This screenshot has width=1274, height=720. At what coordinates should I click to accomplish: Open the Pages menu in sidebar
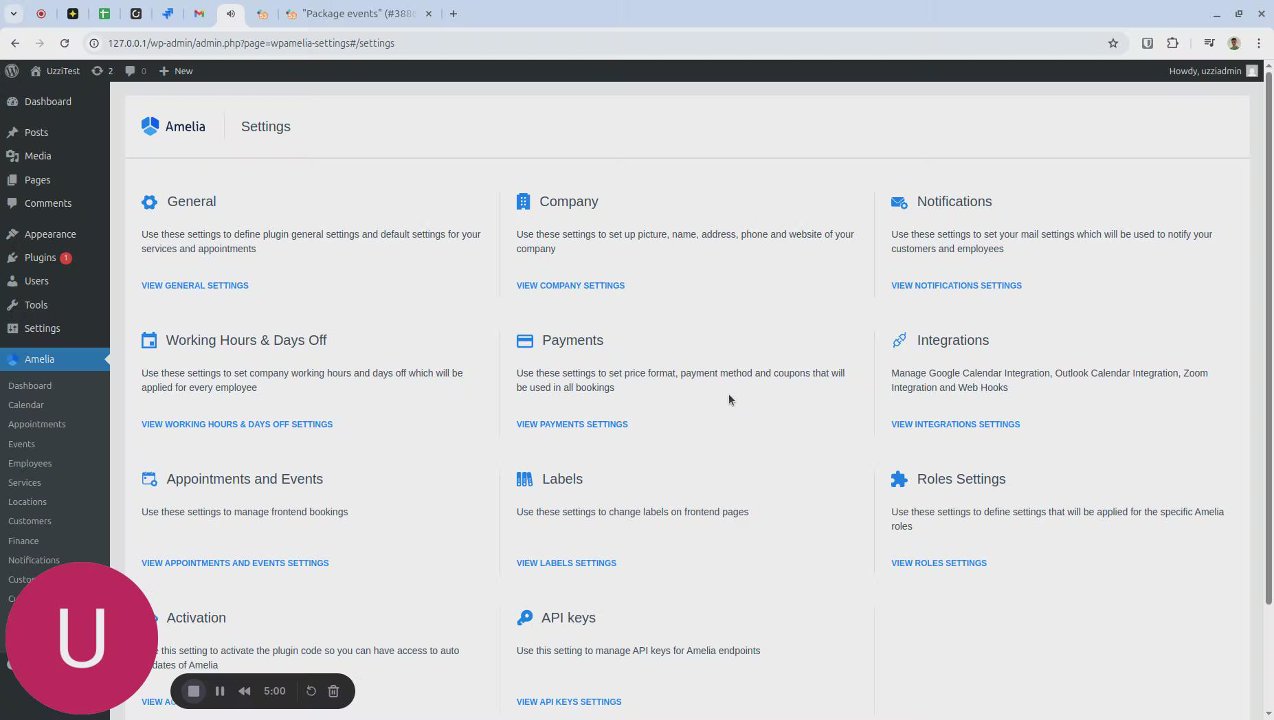pos(37,180)
